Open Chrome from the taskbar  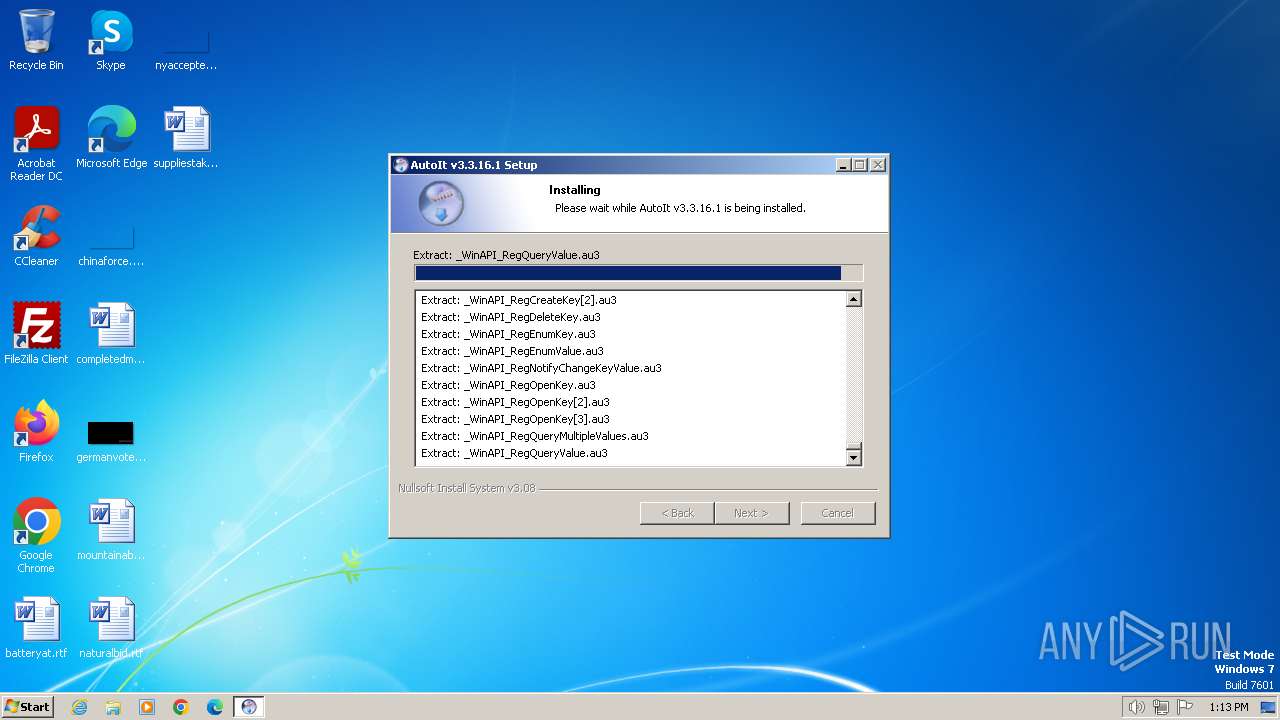(181, 707)
